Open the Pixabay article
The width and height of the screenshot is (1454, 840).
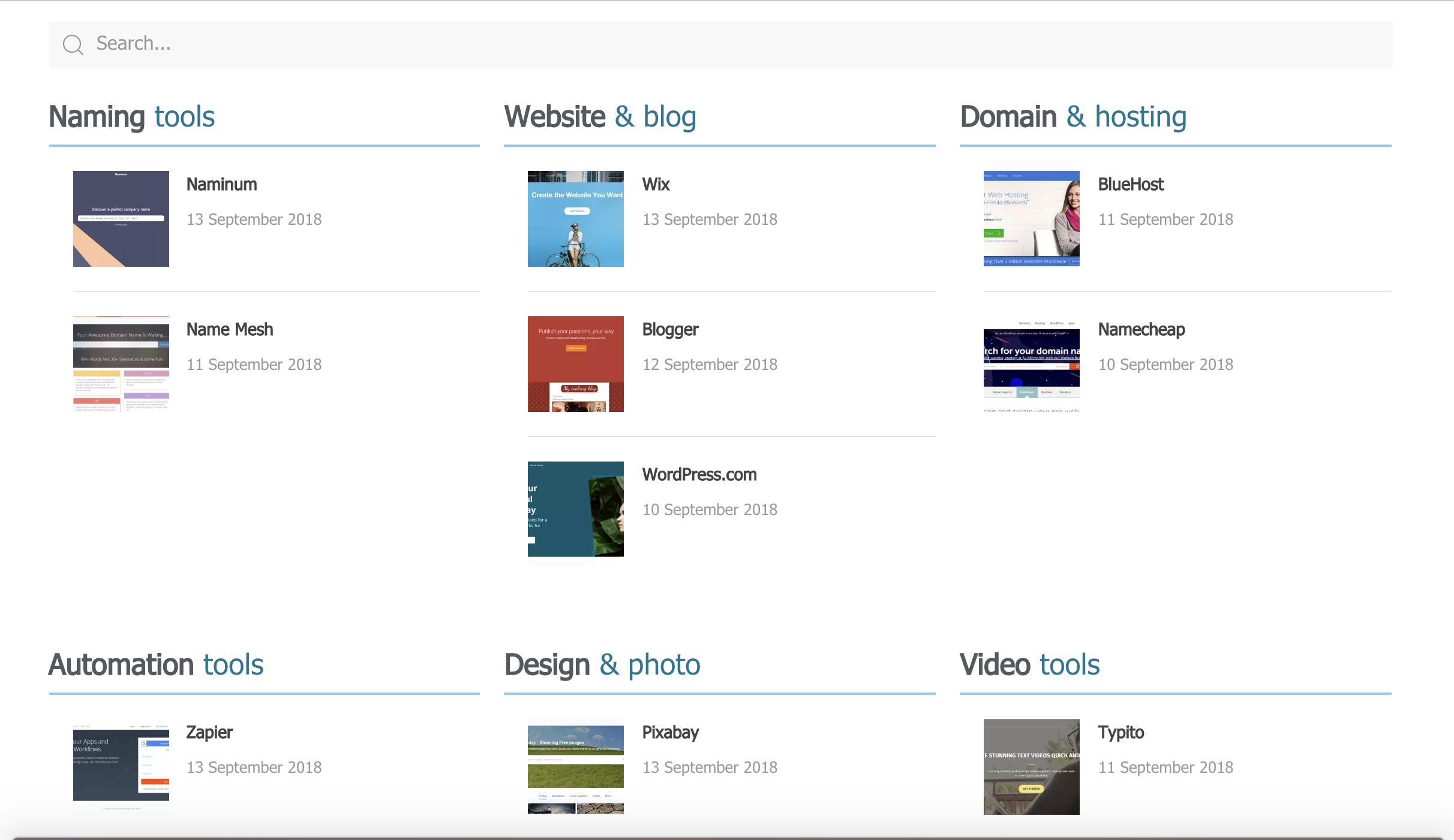(x=670, y=732)
